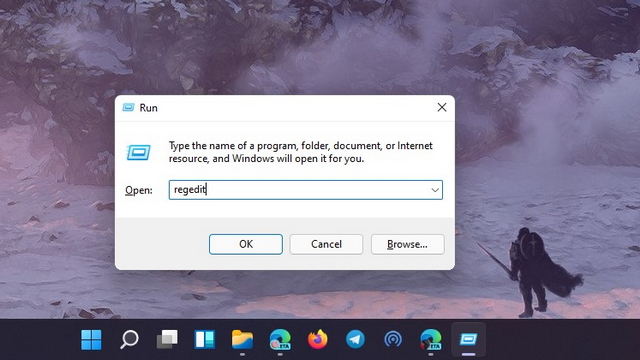Open taskbar Search
This screenshot has width=640, height=360.
(129, 339)
